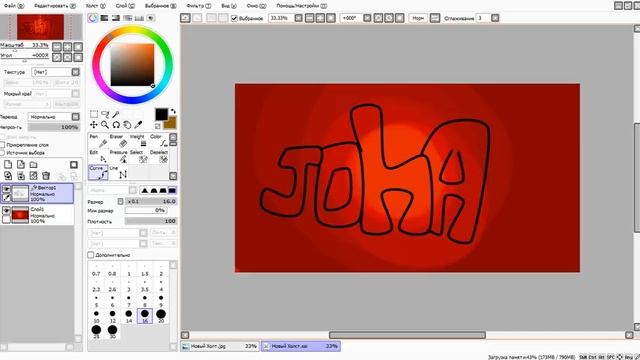Activate the Curve tool
Viewport: 640px width, 360px height.
click(x=98, y=172)
